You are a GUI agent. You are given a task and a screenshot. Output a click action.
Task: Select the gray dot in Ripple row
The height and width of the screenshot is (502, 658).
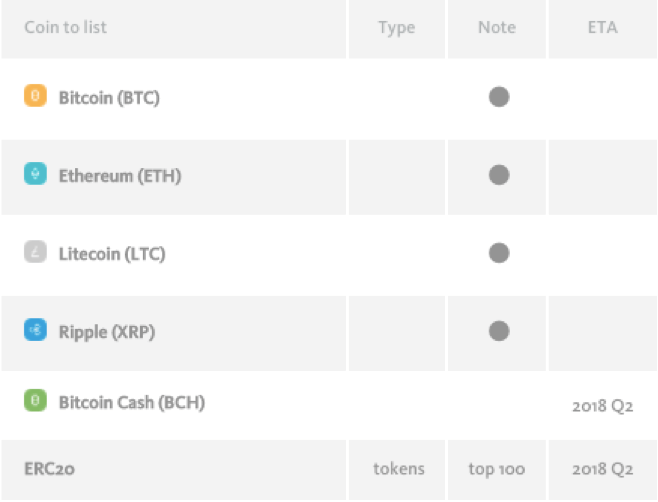[x=499, y=331]
